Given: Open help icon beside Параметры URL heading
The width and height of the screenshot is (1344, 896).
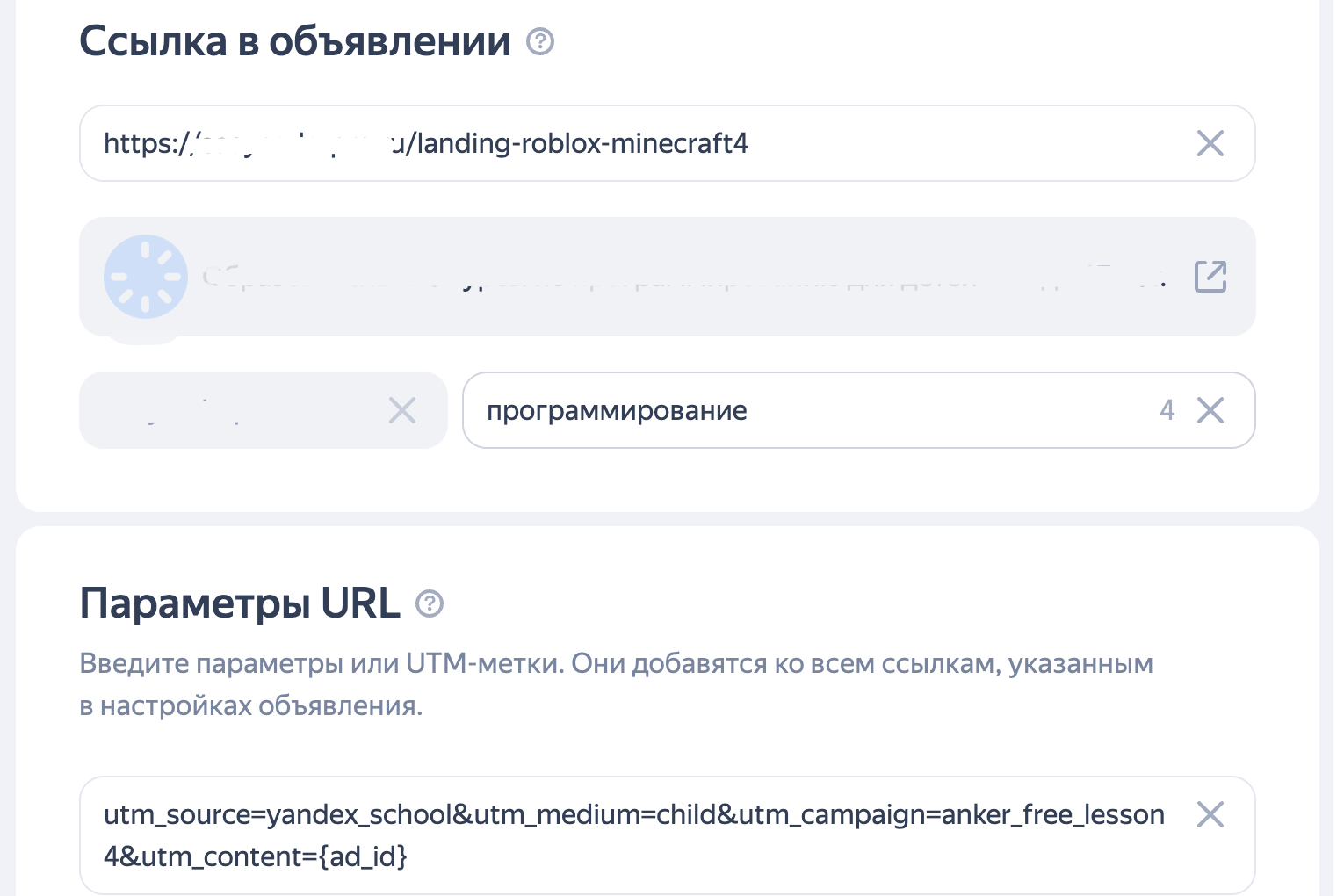Looking at the screenshot, I should click(x=430, y=603).
